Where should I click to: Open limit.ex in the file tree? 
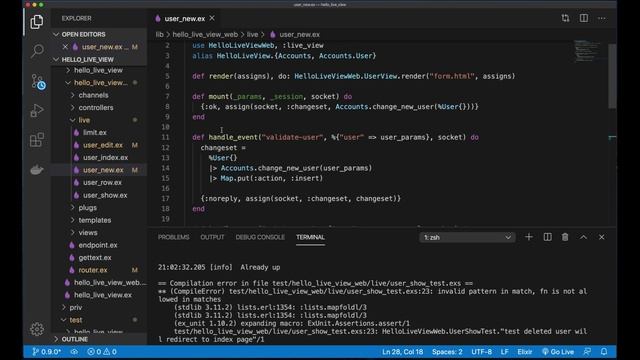pos(95,133)
